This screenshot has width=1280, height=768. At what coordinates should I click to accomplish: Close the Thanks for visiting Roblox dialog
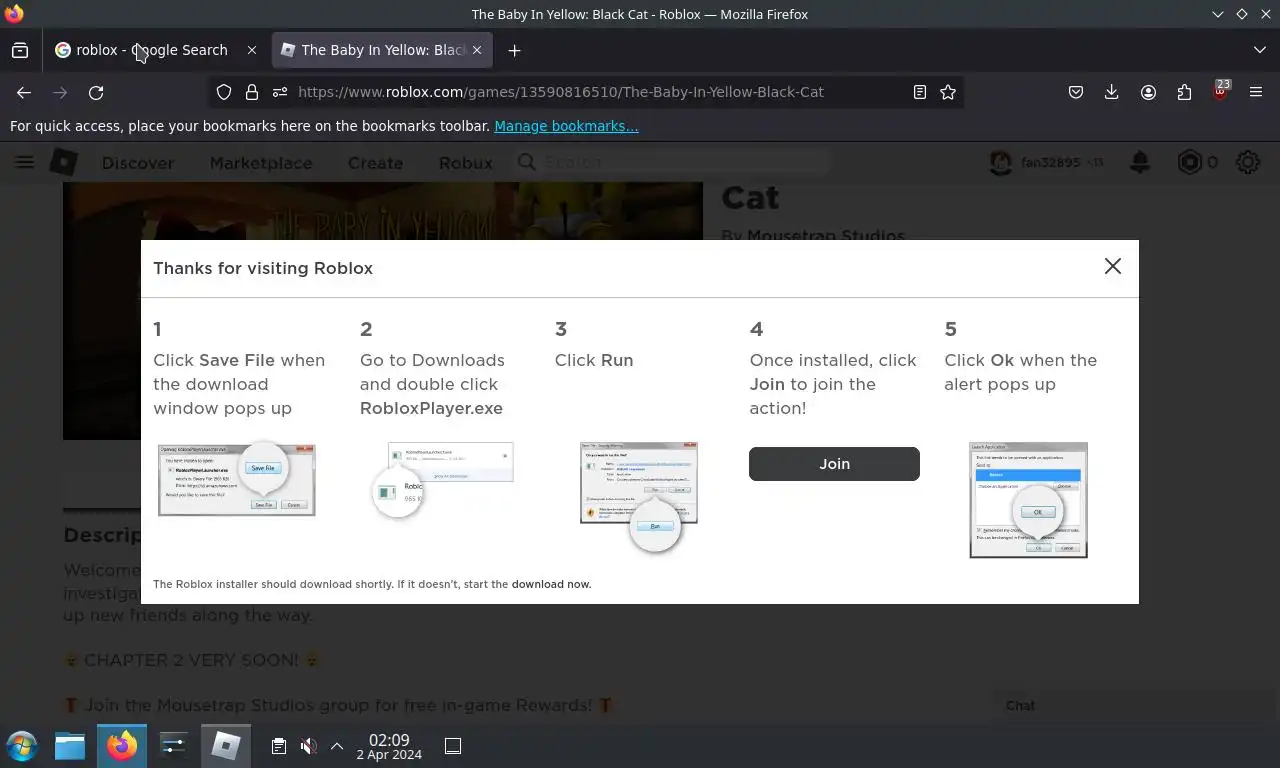click(x=1112, y=266)
